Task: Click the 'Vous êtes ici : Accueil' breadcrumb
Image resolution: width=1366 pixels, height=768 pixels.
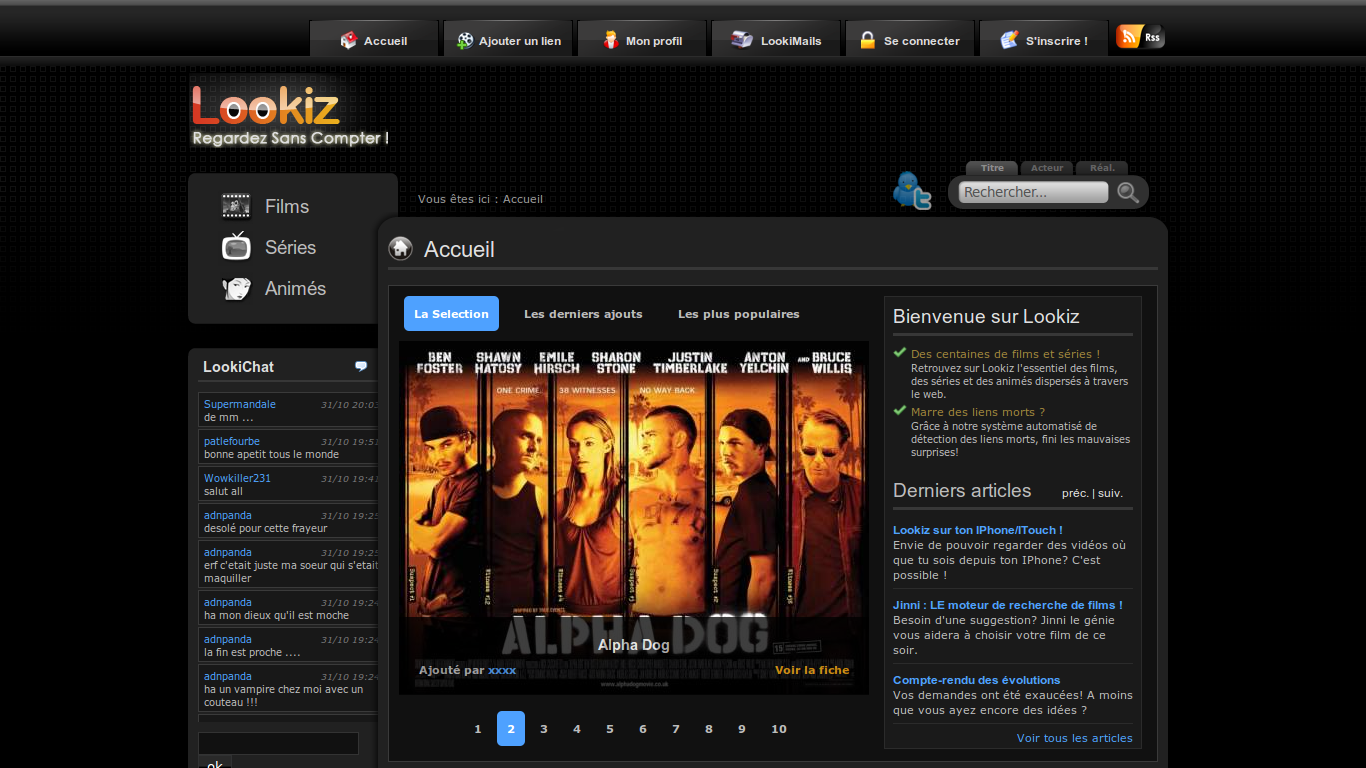Action: coord(480,199)
